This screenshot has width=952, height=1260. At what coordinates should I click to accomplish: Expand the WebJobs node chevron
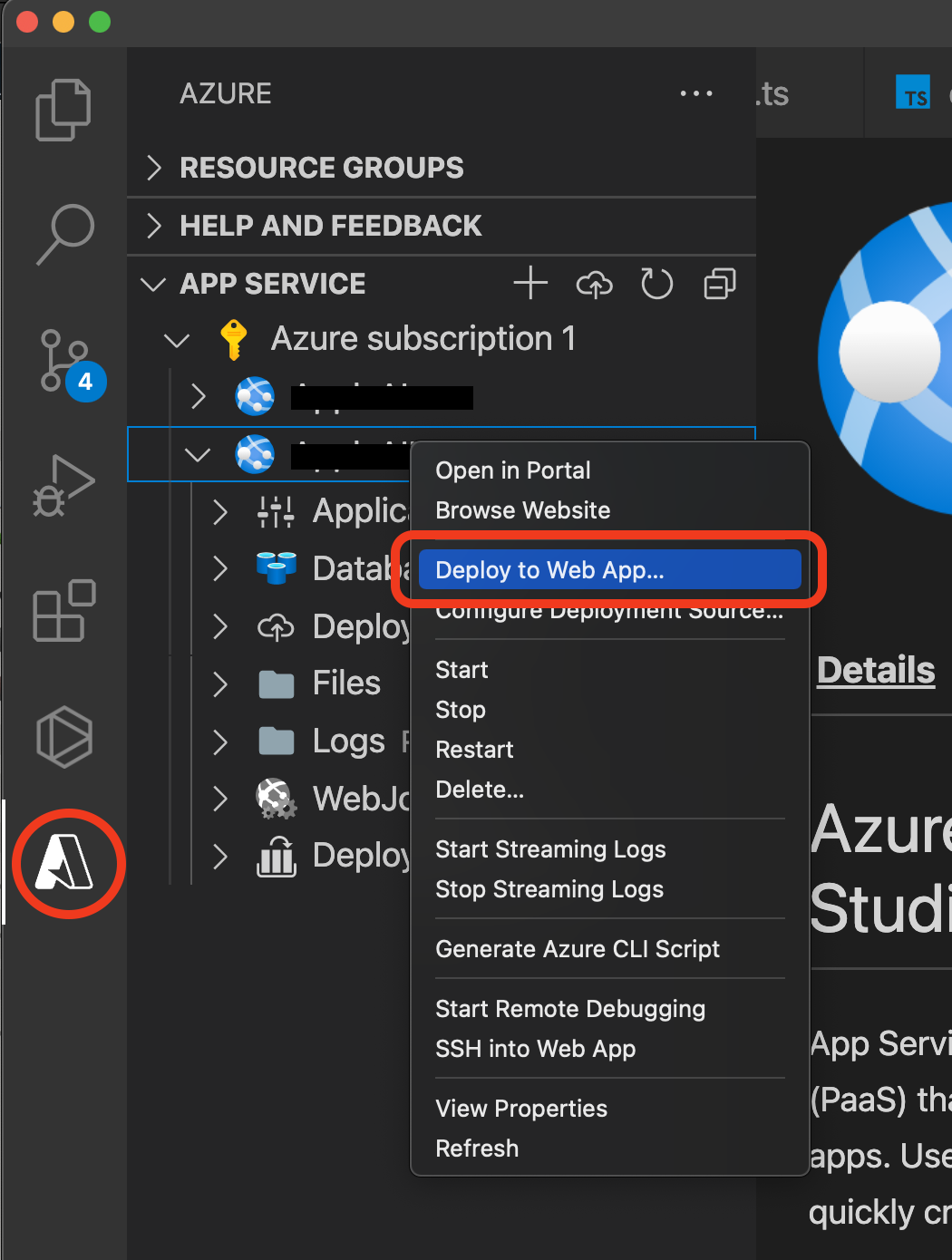[219, 799]
